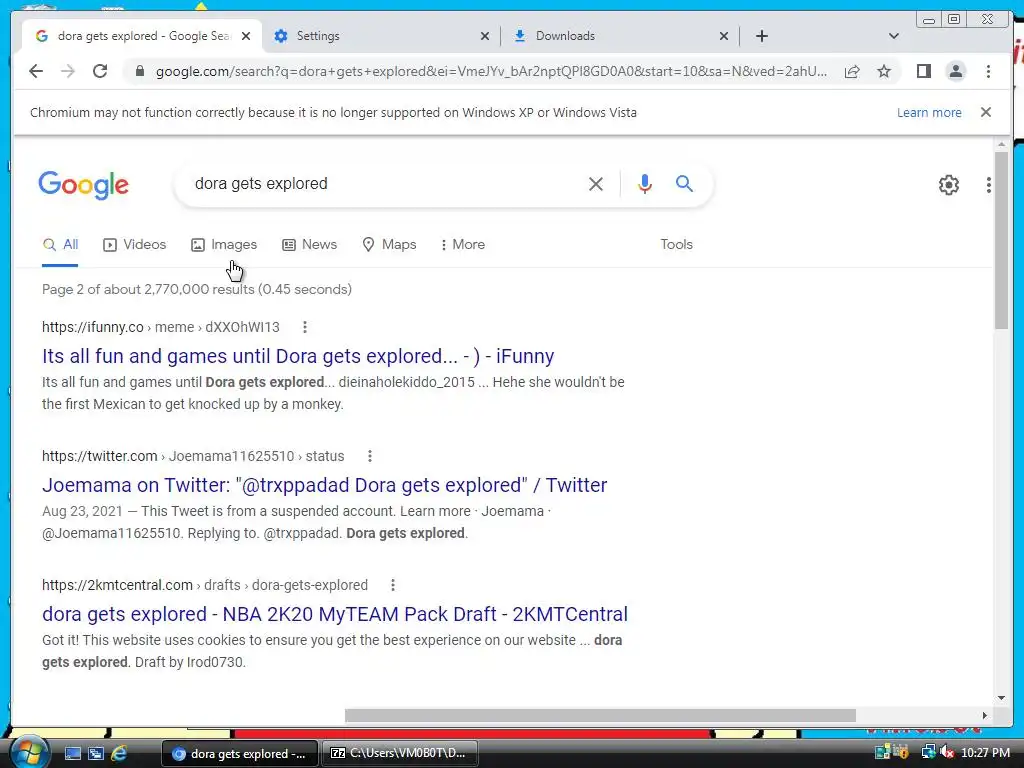Open the profile avatar menu

(955, 71)
